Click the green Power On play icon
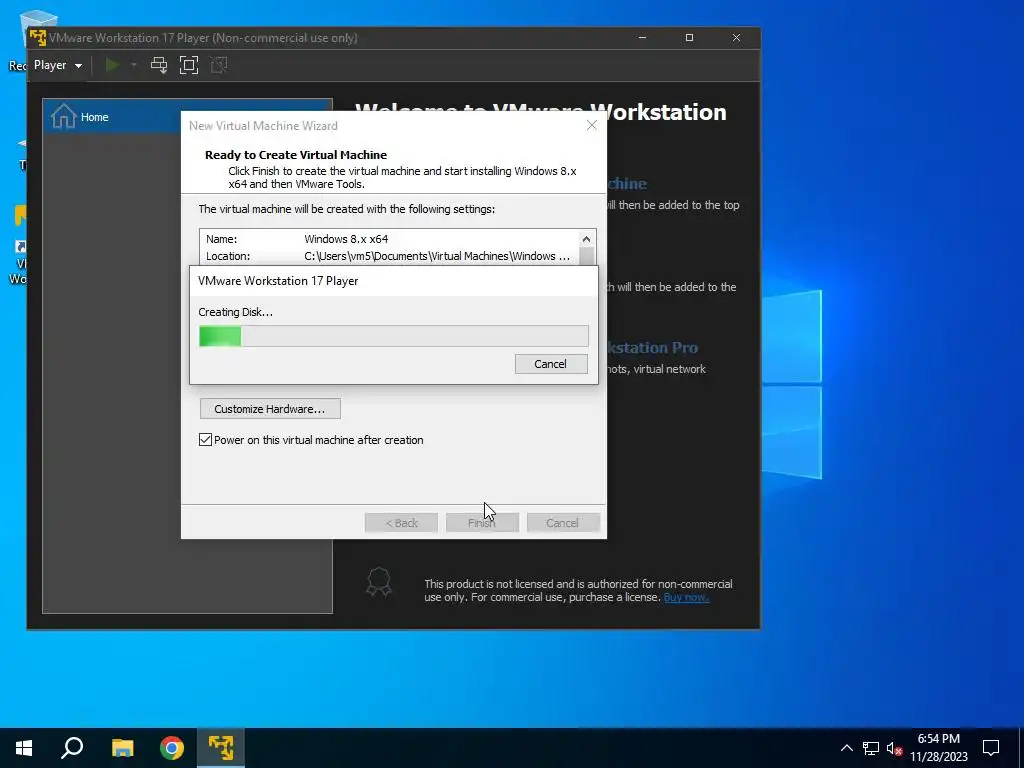Image resolution: width=1024 pixels, height=768 pixels. click(112, 65)
